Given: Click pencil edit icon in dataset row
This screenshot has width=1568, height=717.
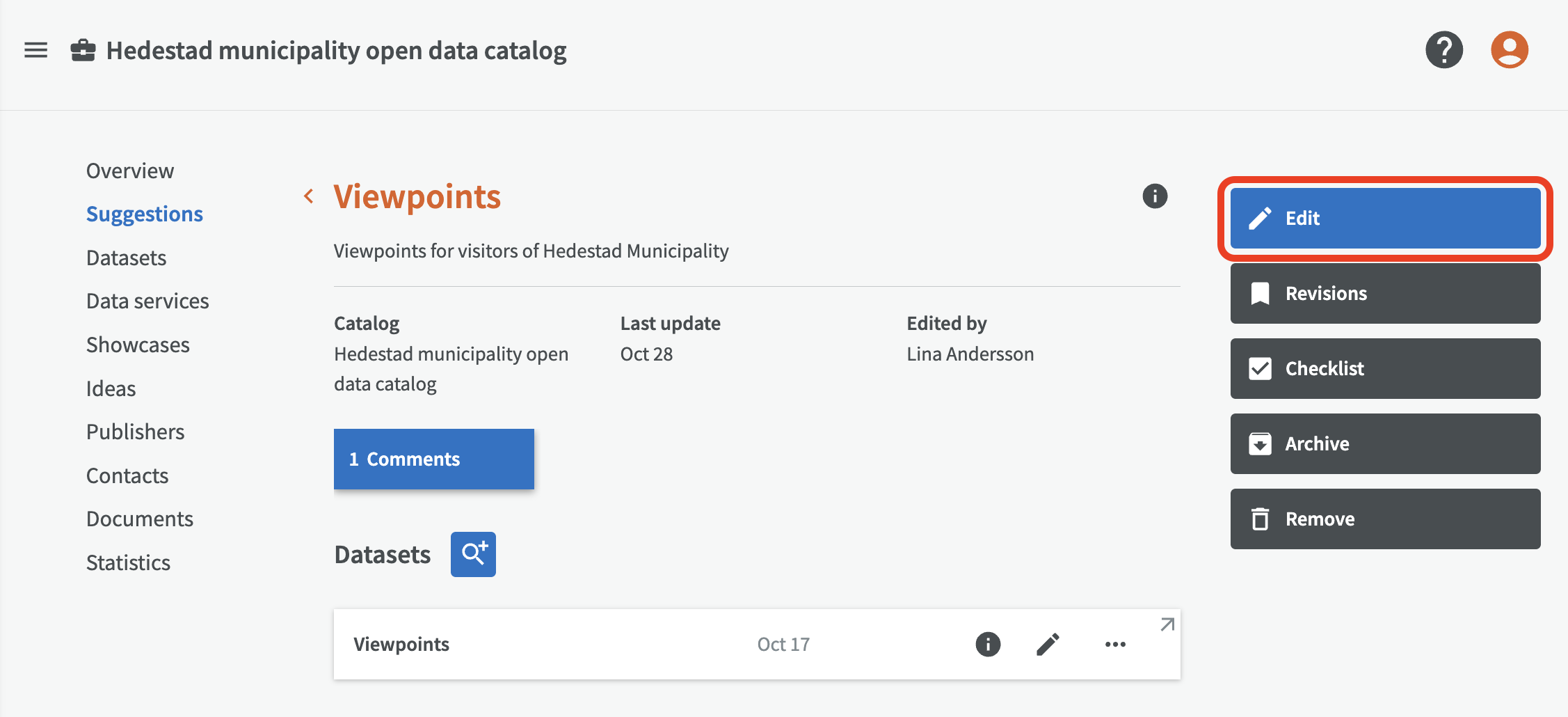Looking at the screenshot, I should (x=1048, y=645).
